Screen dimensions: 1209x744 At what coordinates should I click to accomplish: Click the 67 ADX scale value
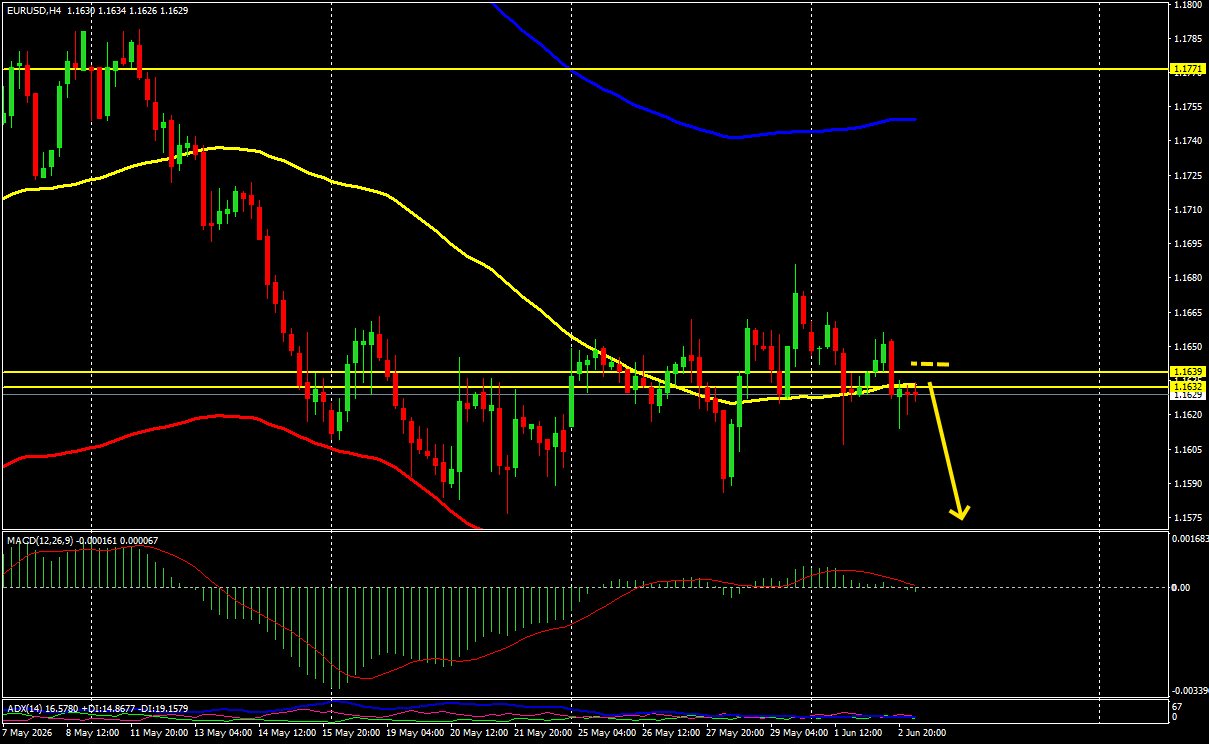coord(1178,707)
